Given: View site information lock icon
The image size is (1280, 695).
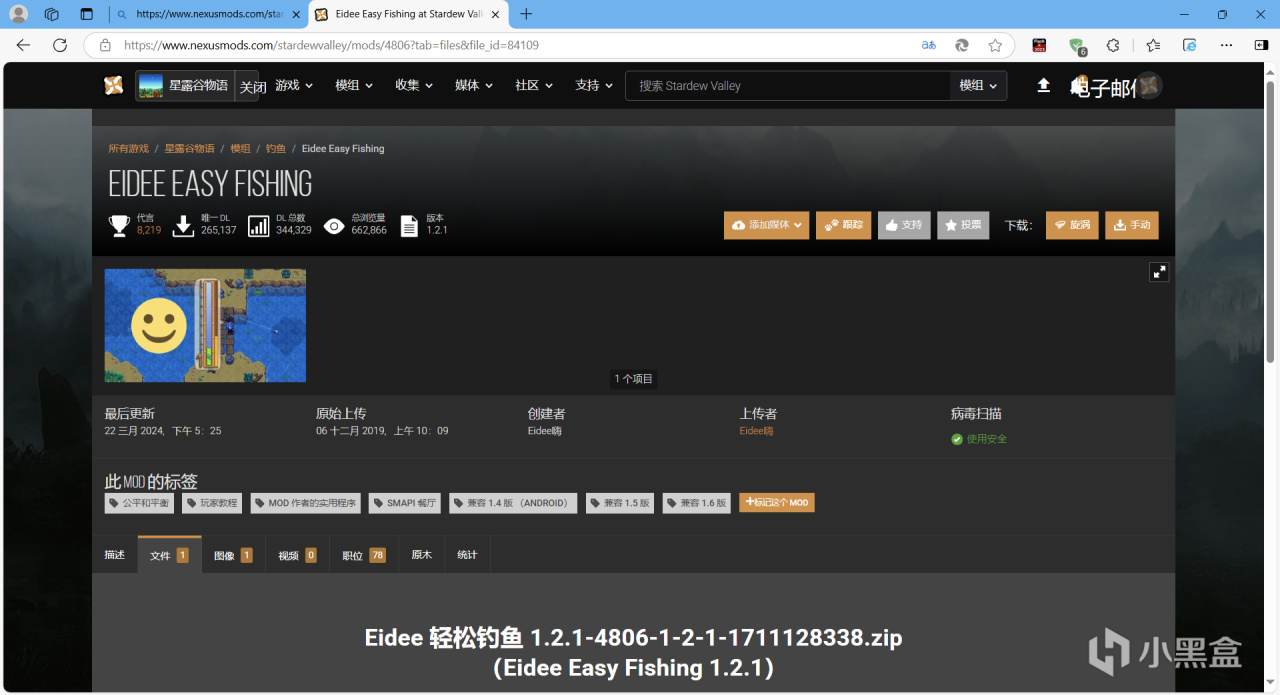Looking at the screenshot, I should click(x=104, y=45).
